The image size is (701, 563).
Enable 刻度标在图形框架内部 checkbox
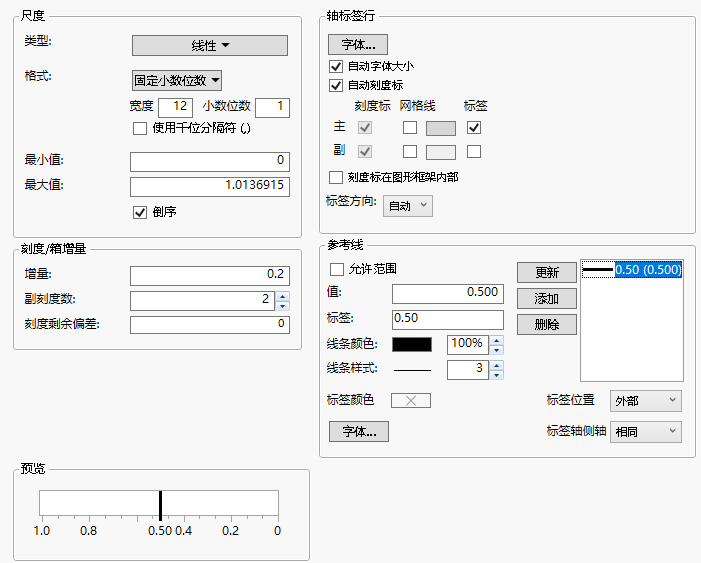[x=336, y=178]
